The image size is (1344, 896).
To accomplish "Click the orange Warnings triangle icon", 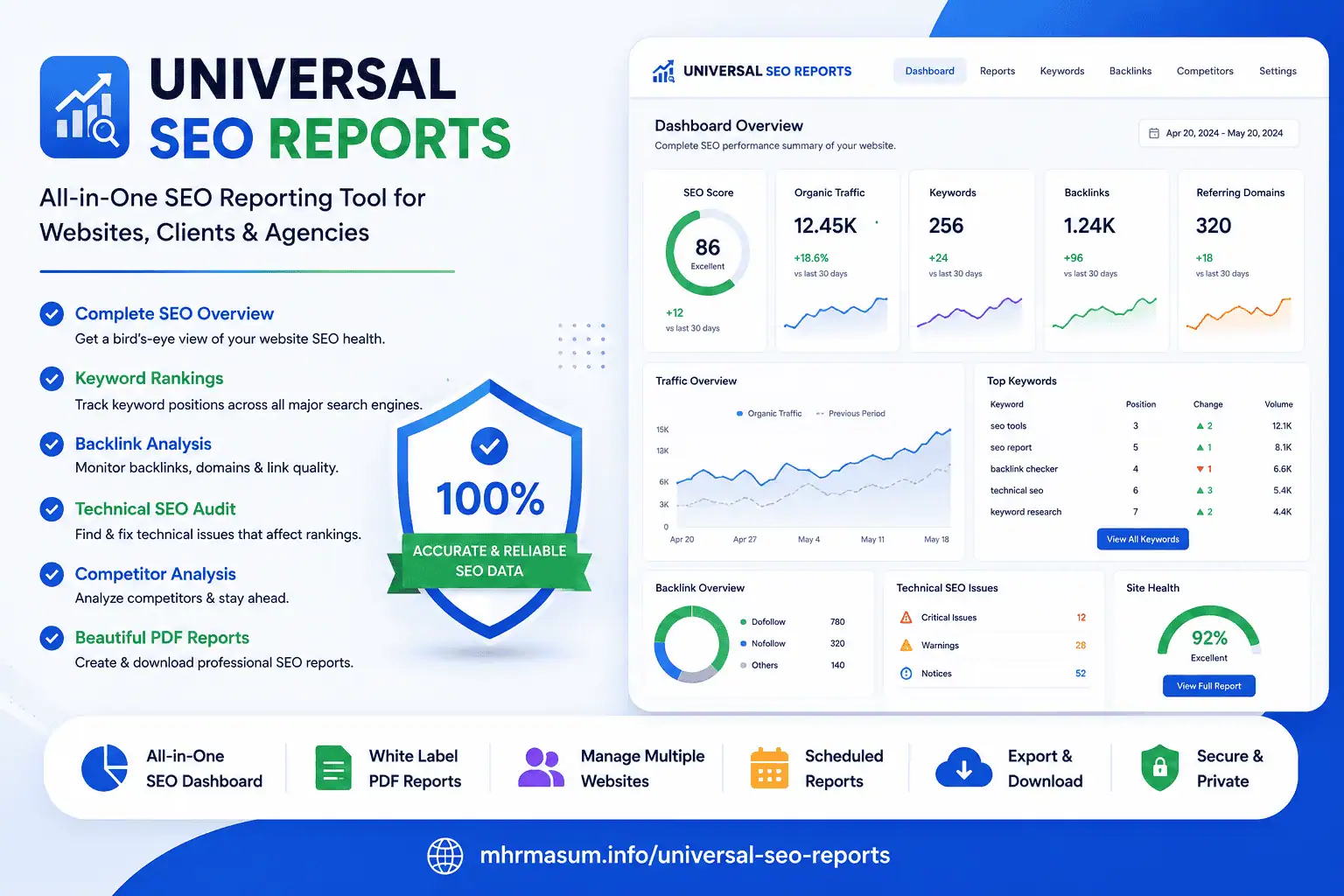I will [906, 646].
